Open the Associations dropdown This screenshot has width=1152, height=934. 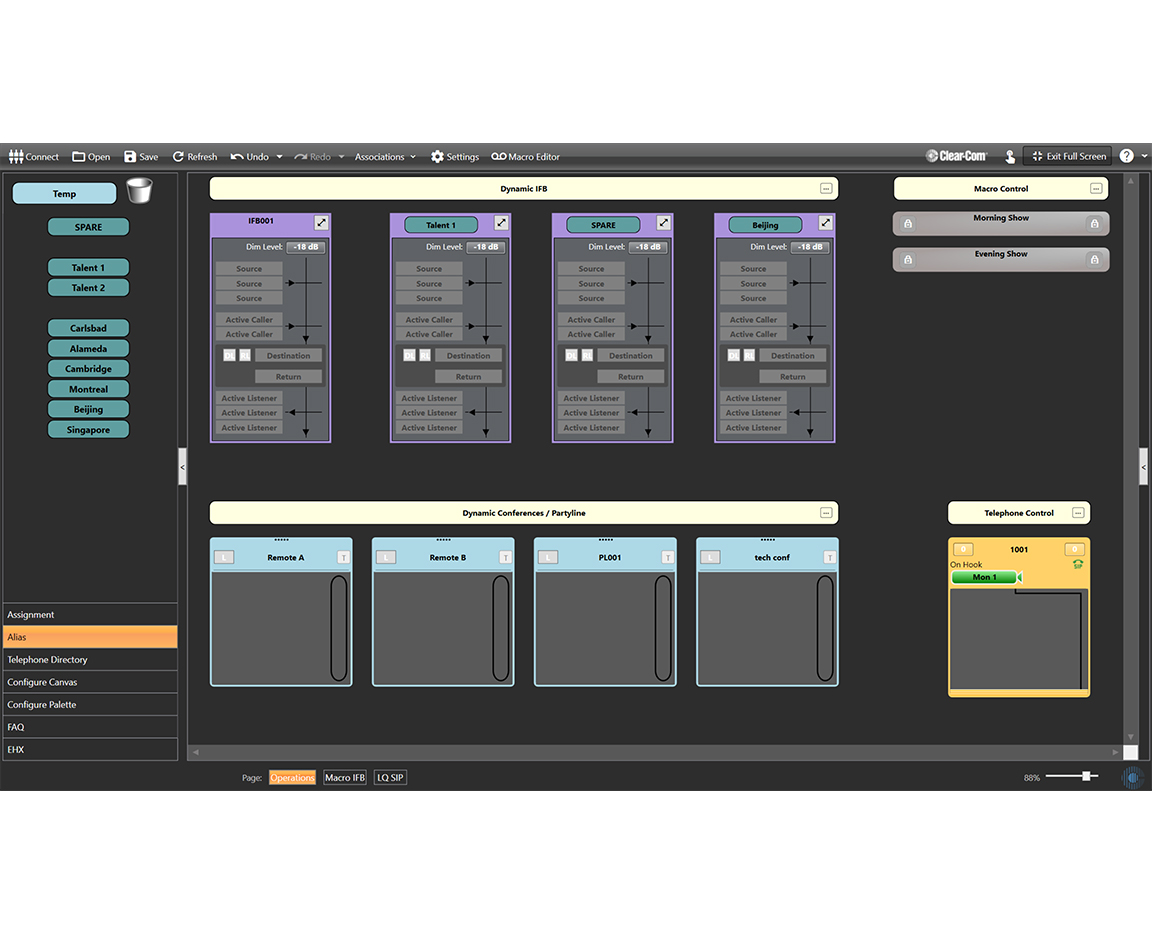click(385, 157)
